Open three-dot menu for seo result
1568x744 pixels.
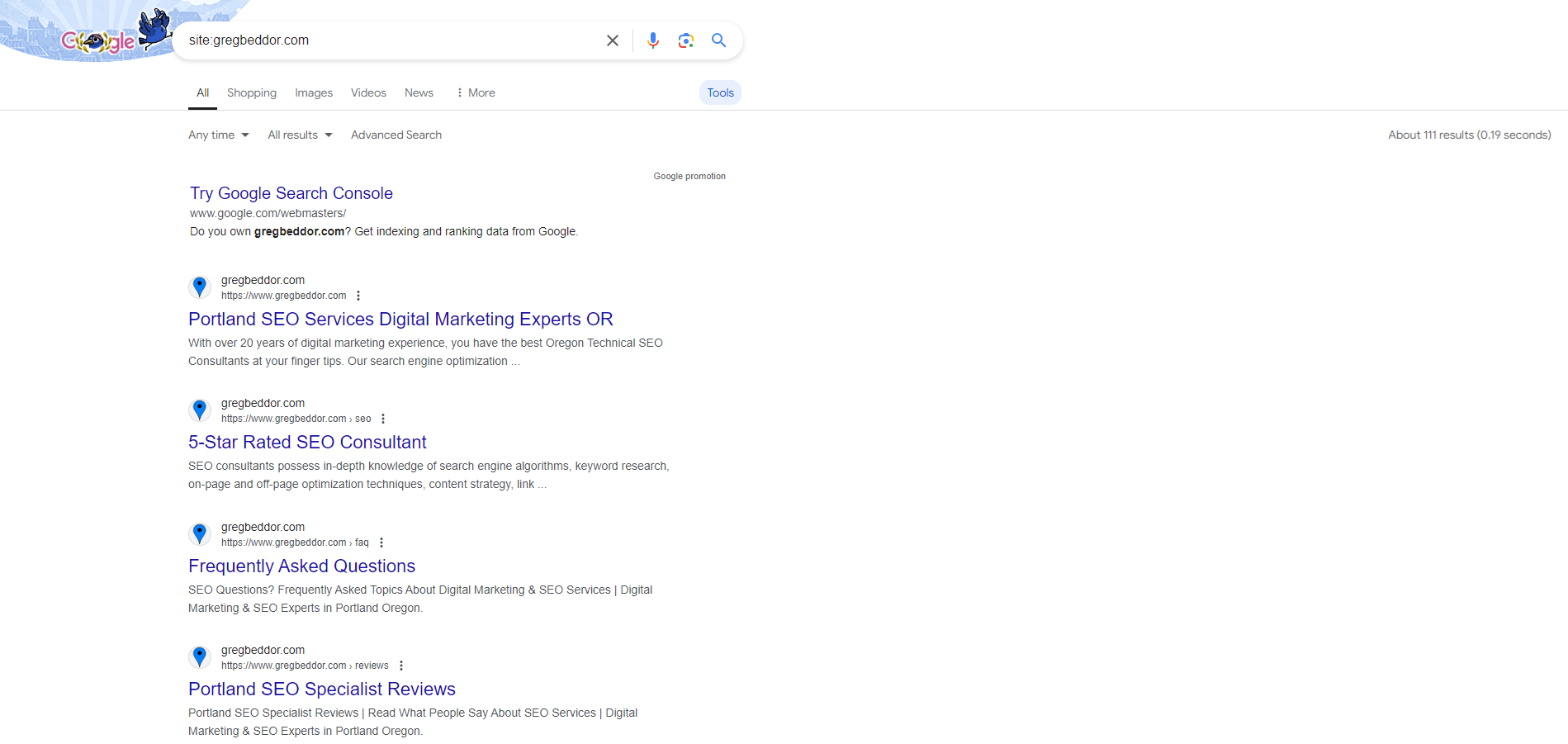tap(383, 419)
